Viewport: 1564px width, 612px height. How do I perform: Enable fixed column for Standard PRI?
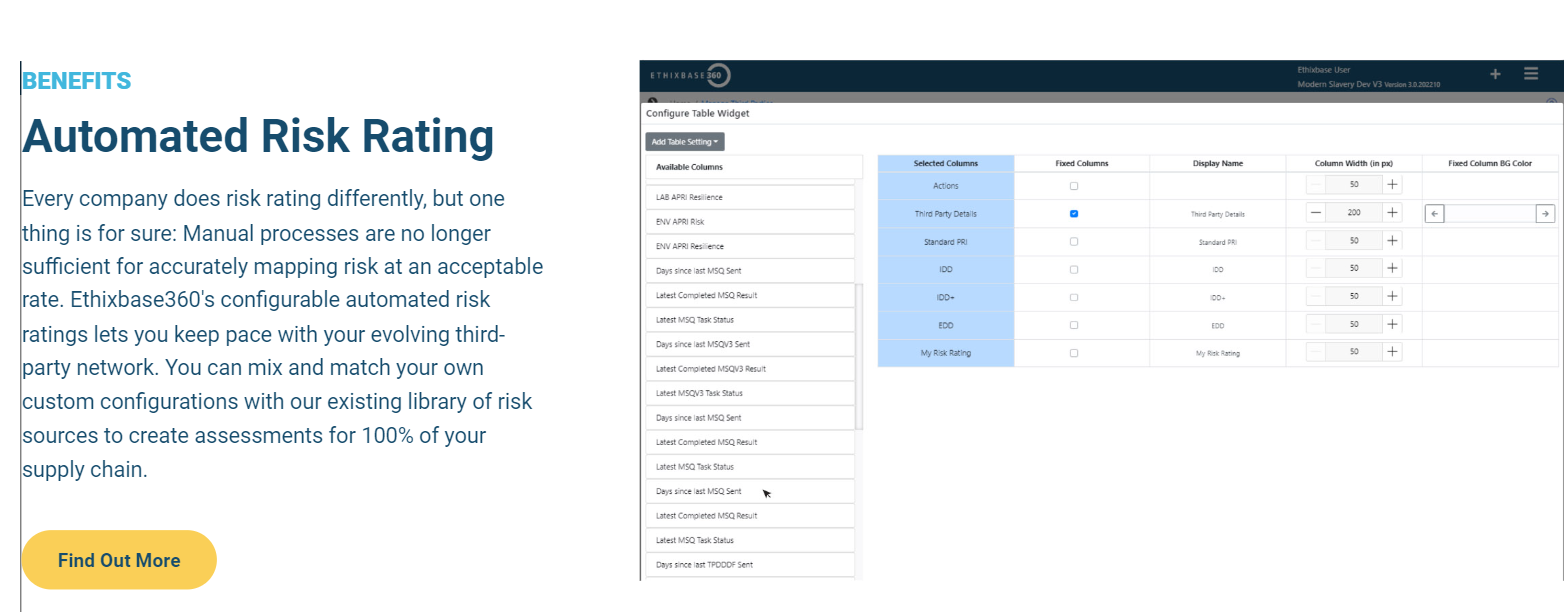pos(1074,241)
